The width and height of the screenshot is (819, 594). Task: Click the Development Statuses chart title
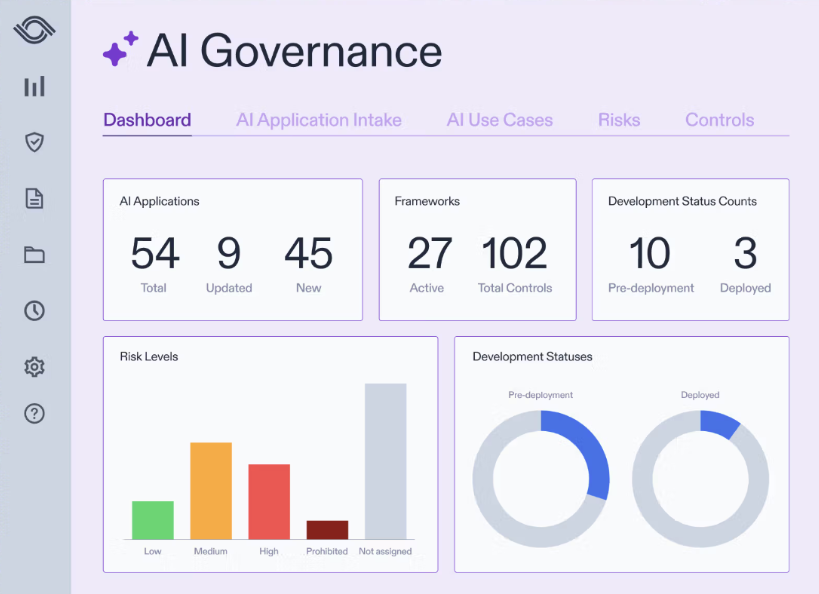[x=532, y=356]
